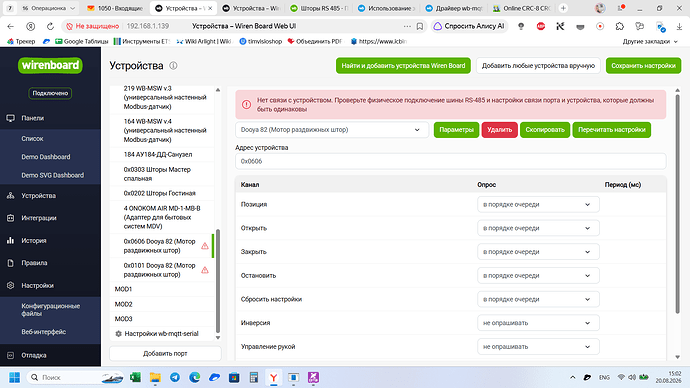Switch to Драйвер wb-mqtt browser tab

click(x=454, y=8)
